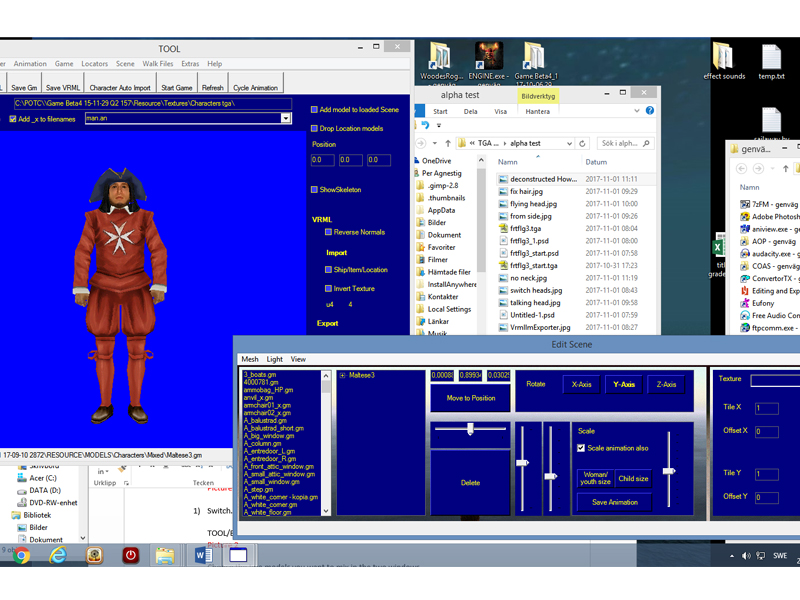Image resolution: width=800 pixels, height=600 pixels.
Task: Open the Favoriter folder in navigation pane
Action: (441, 247)
